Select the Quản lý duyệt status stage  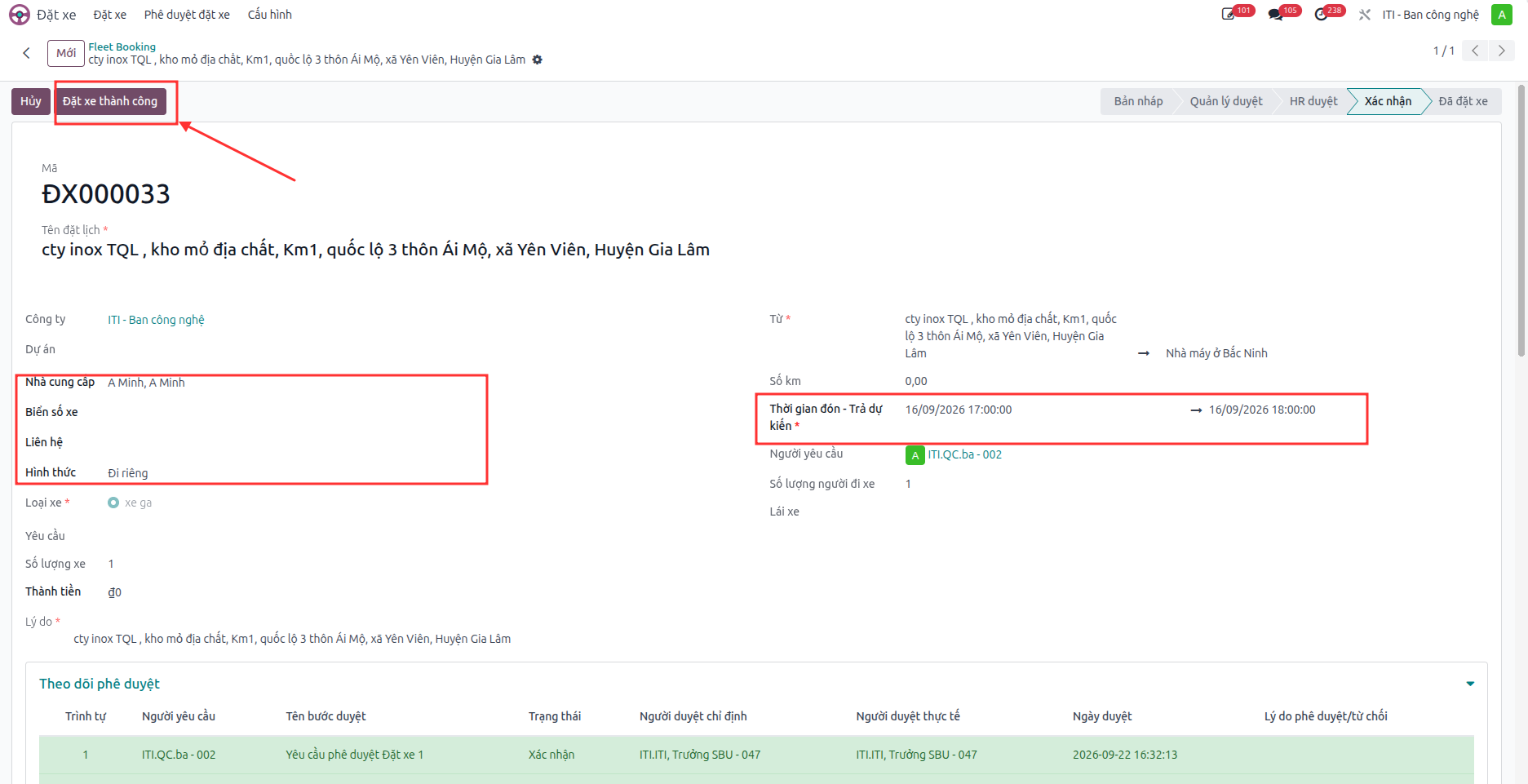[1226, 101]
